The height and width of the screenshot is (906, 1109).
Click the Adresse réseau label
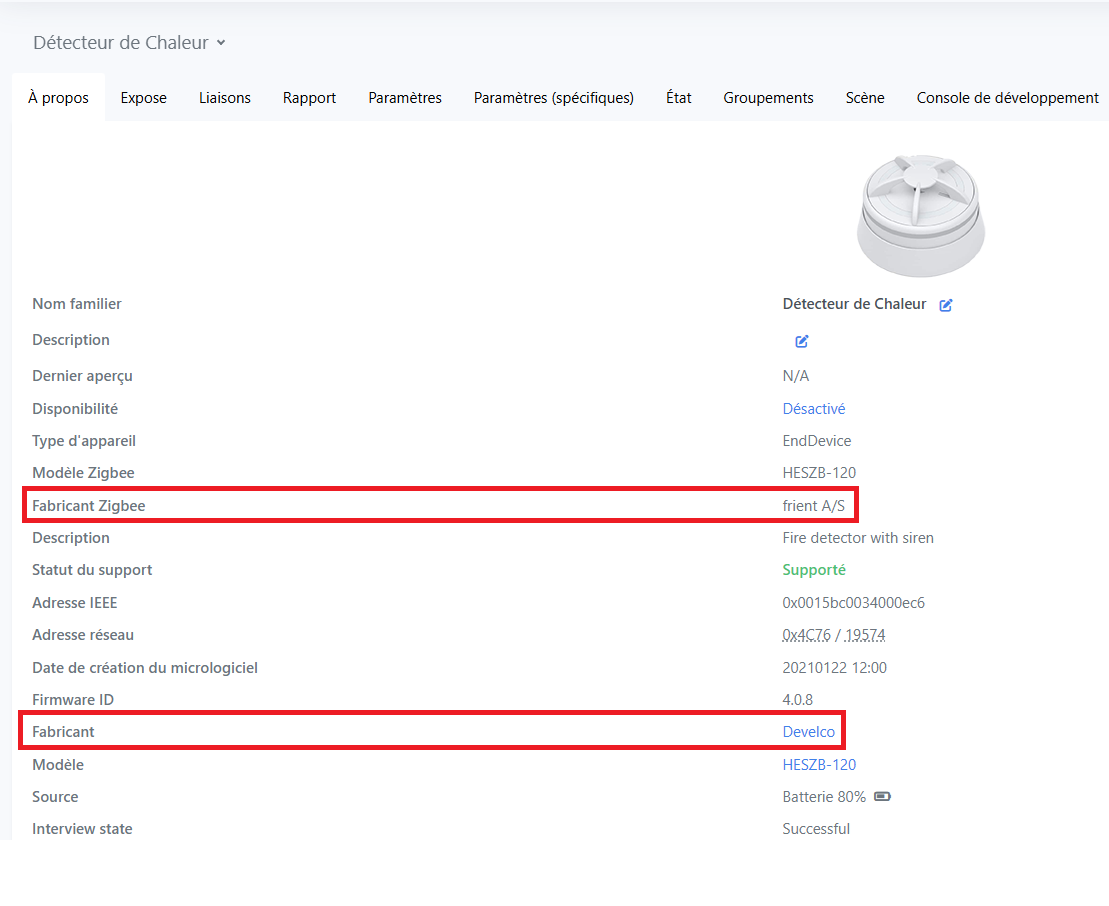(x=83, y=635)
